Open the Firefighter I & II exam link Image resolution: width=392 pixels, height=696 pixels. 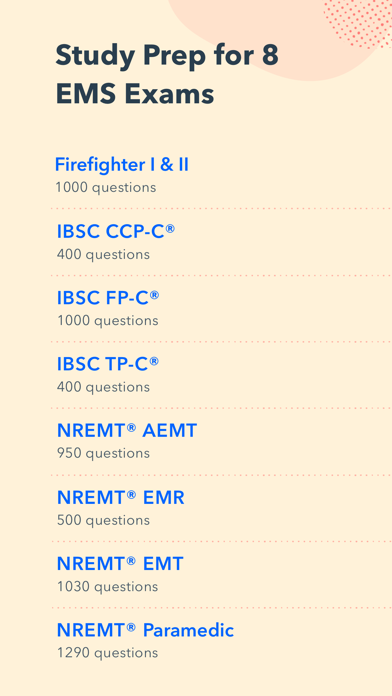pyautogui.click(x=122, y=165)
